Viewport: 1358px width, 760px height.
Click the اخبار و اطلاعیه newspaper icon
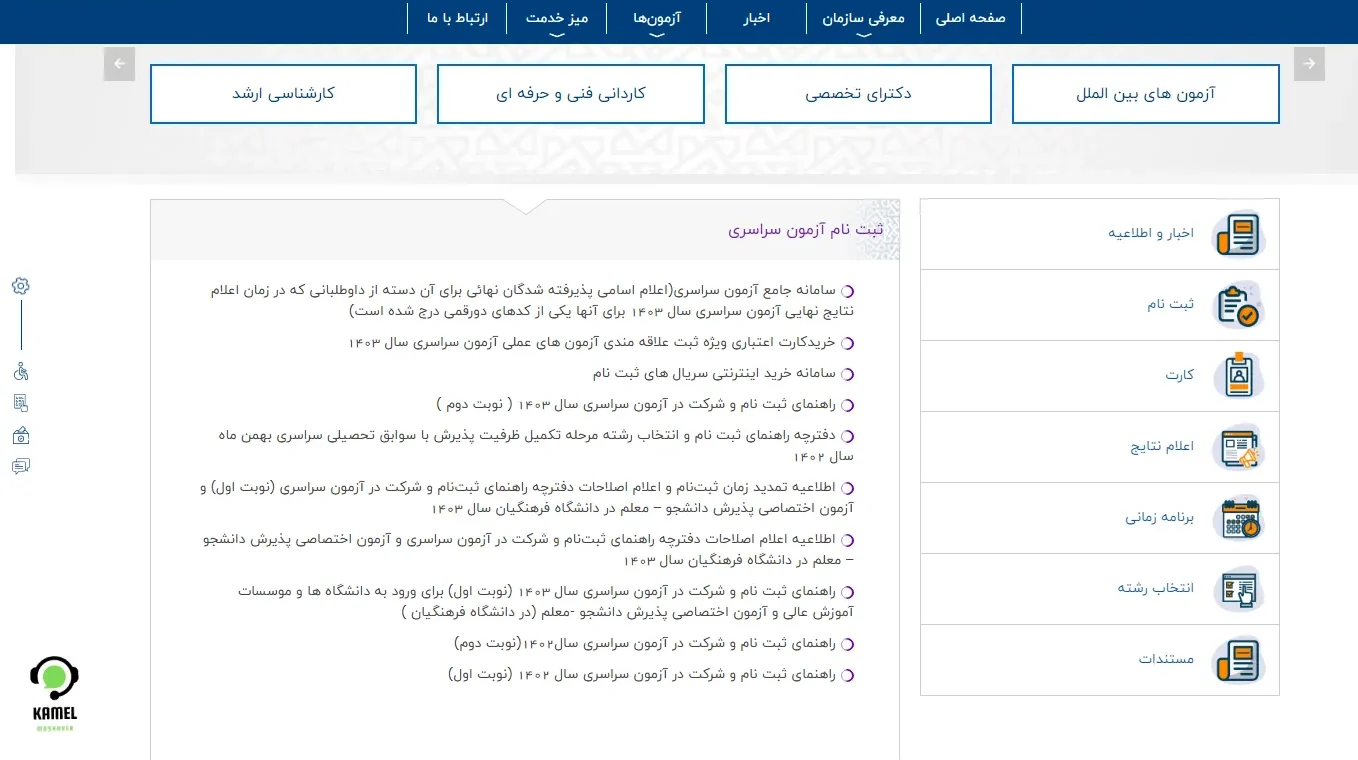pos(1238,235)
